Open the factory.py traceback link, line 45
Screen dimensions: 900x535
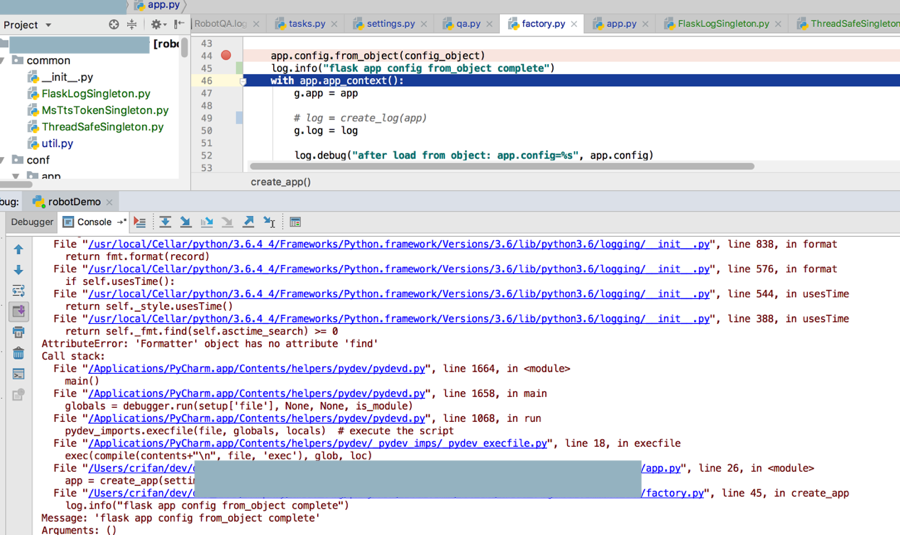click(x=673, y=493)
